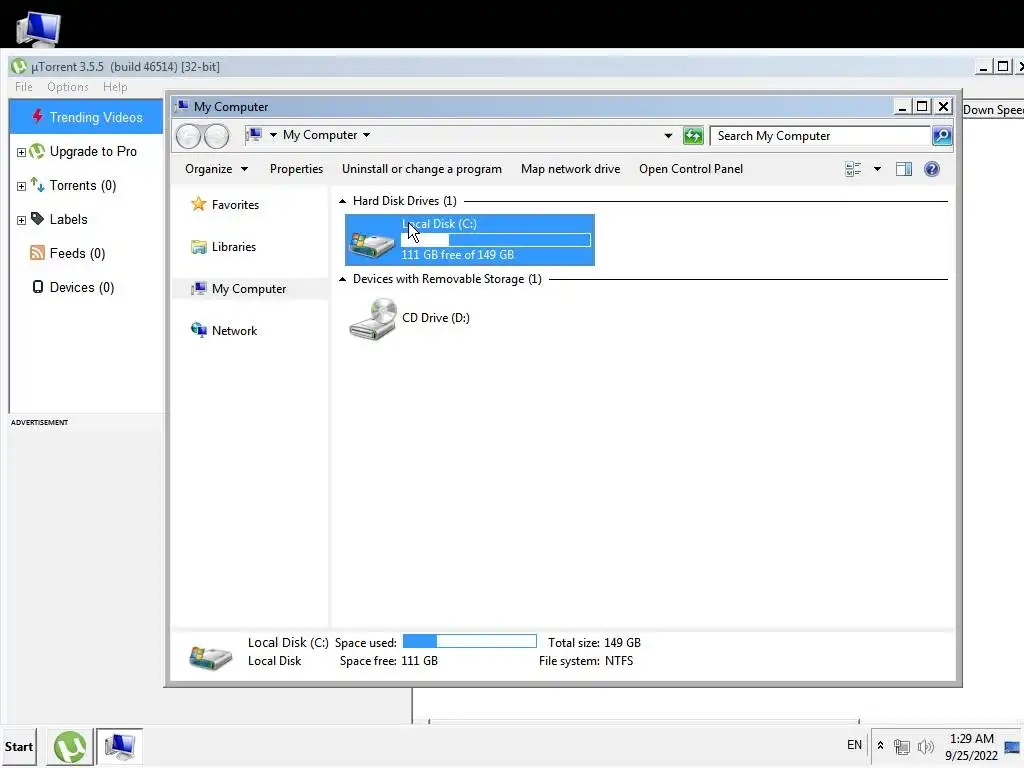Screen dimensions: 1024x768
Task: Click '111 GB free of 149 GB' text
Action: pos(457,255)
